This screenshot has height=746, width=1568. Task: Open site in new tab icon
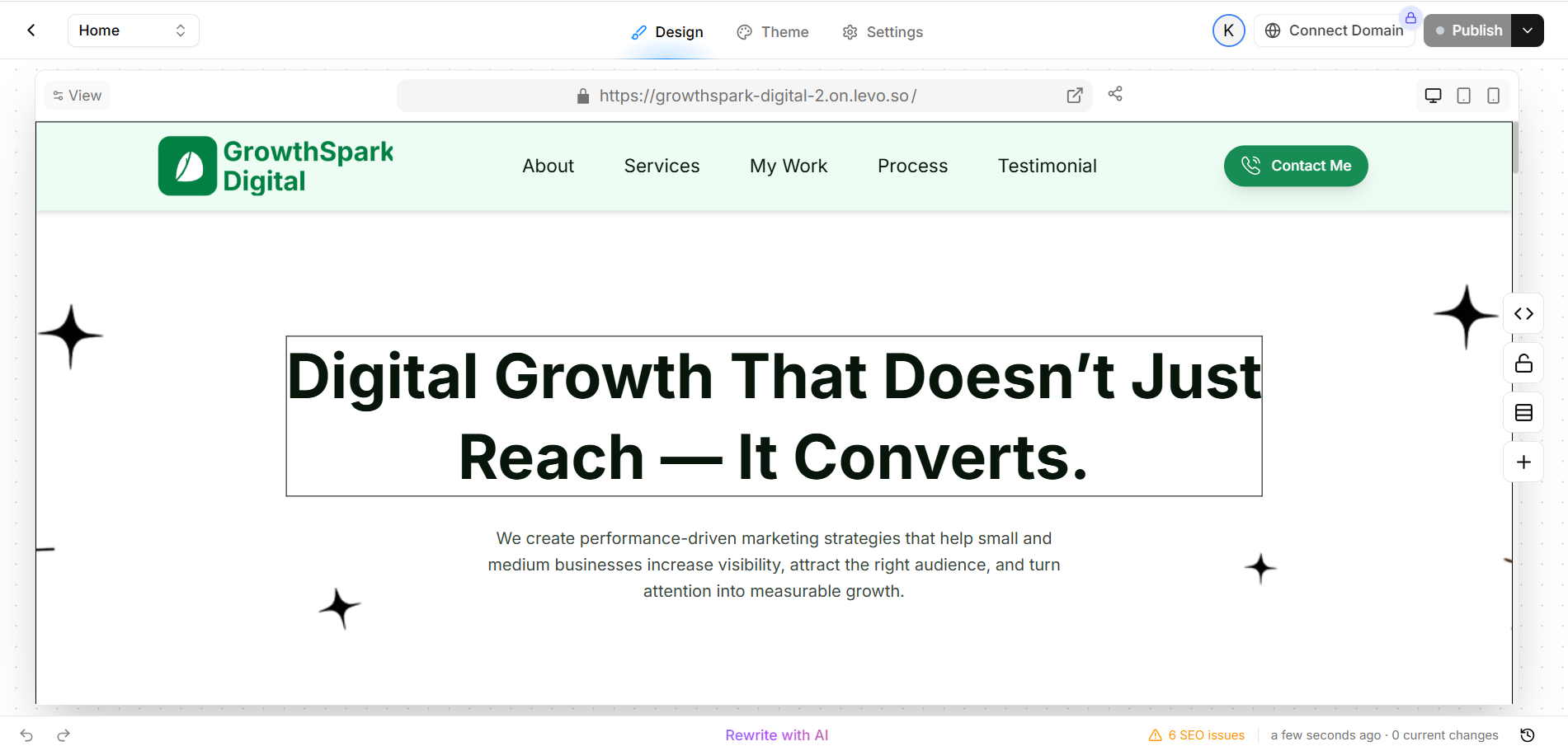coord(1075,96)
